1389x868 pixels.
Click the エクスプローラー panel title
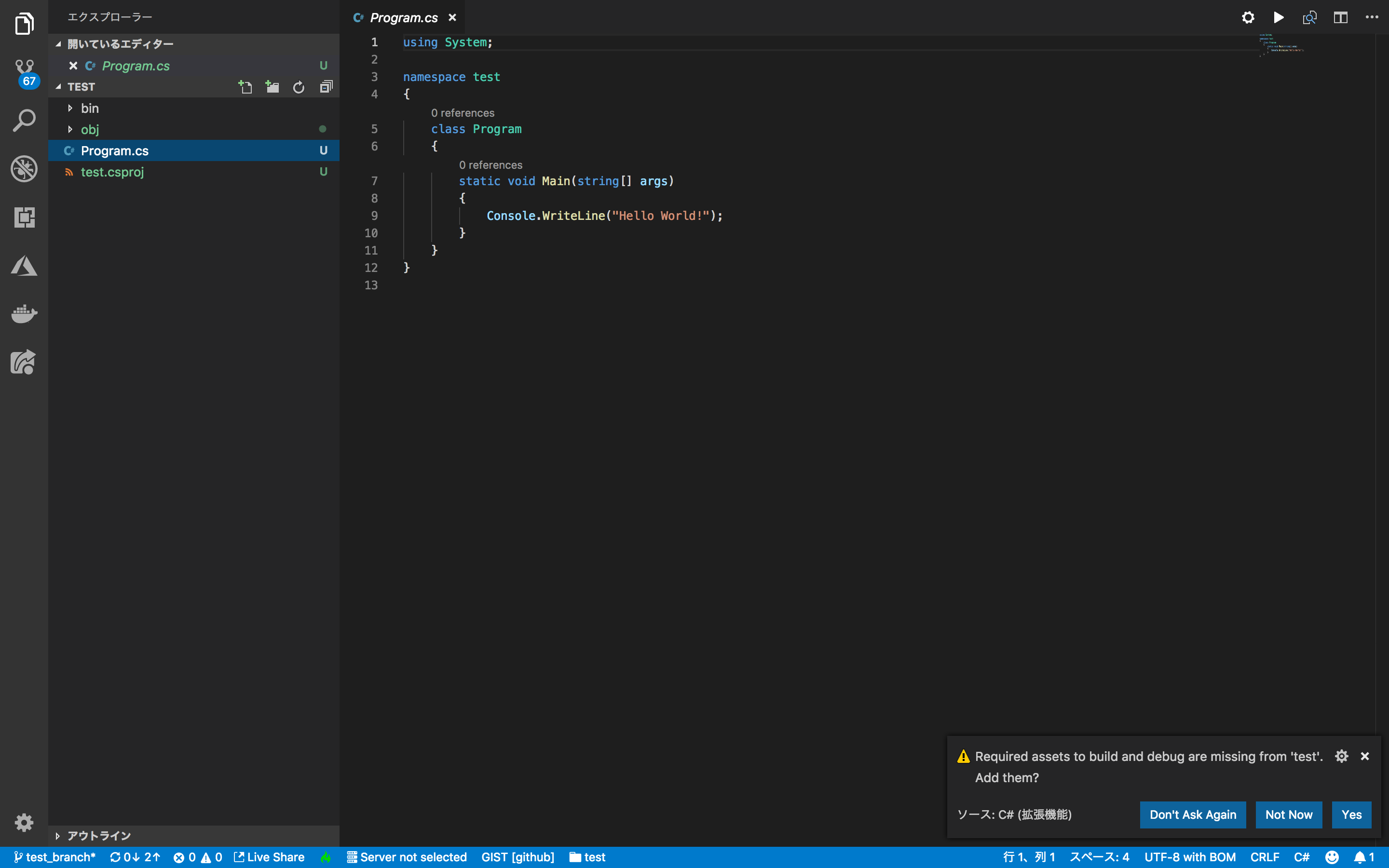click(109, 17)
